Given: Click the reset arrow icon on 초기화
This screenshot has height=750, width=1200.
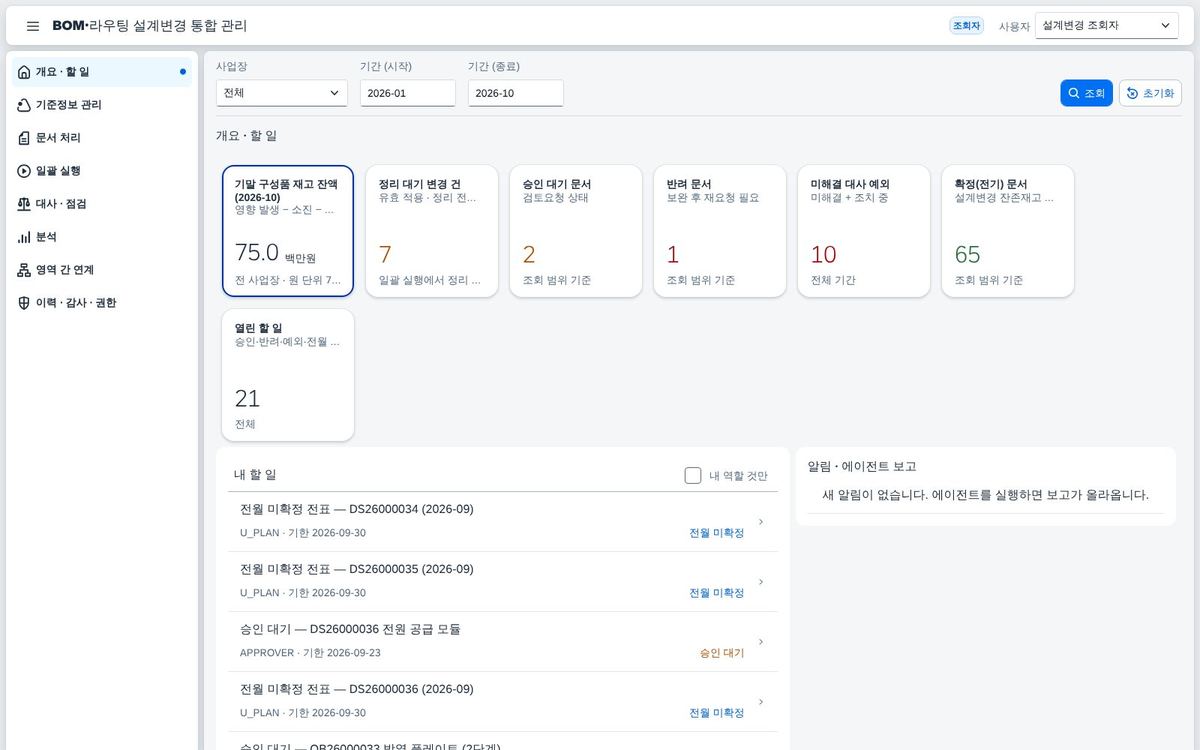Looking at the screenshot, I should (1132, 93).
